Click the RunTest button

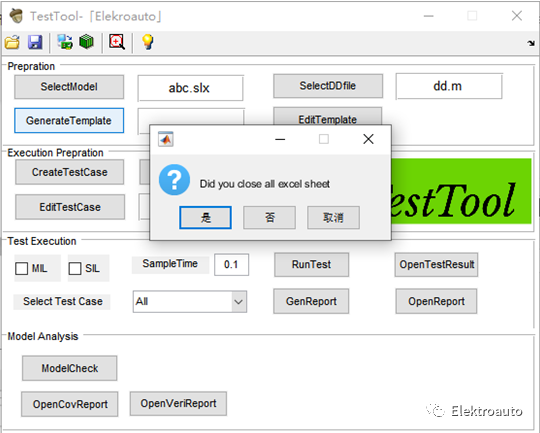[x=311, y=265]
